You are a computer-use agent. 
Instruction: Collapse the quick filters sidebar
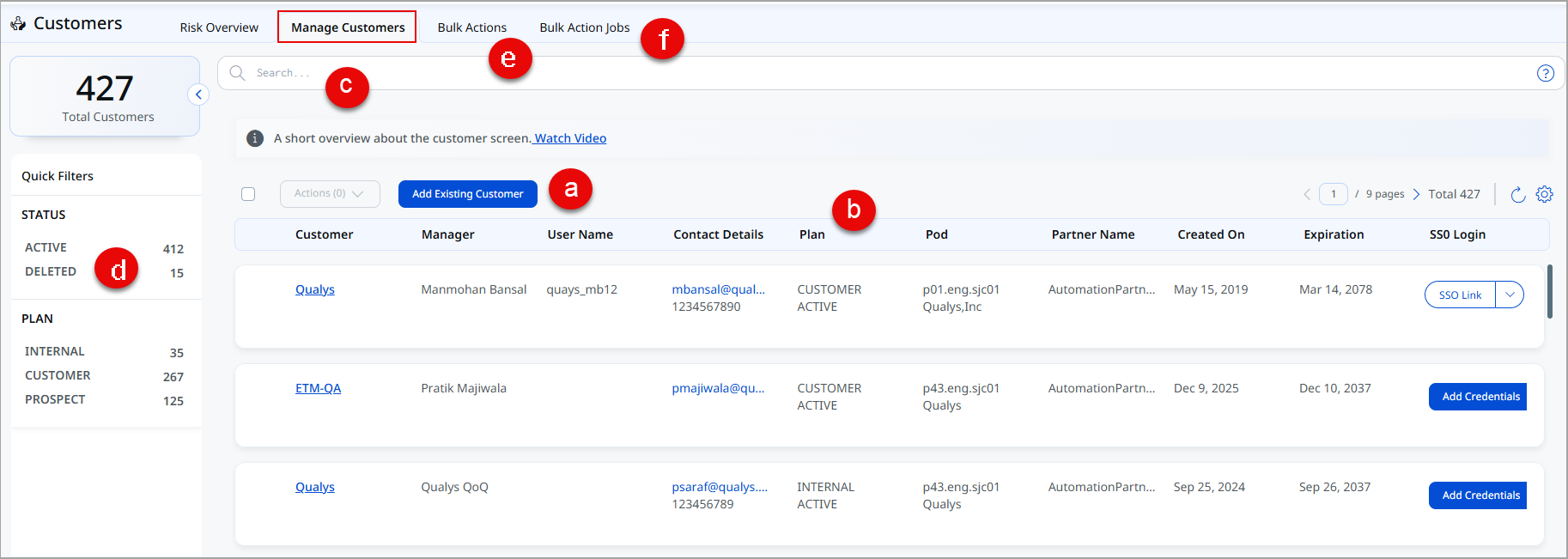[x=198, y=94]
